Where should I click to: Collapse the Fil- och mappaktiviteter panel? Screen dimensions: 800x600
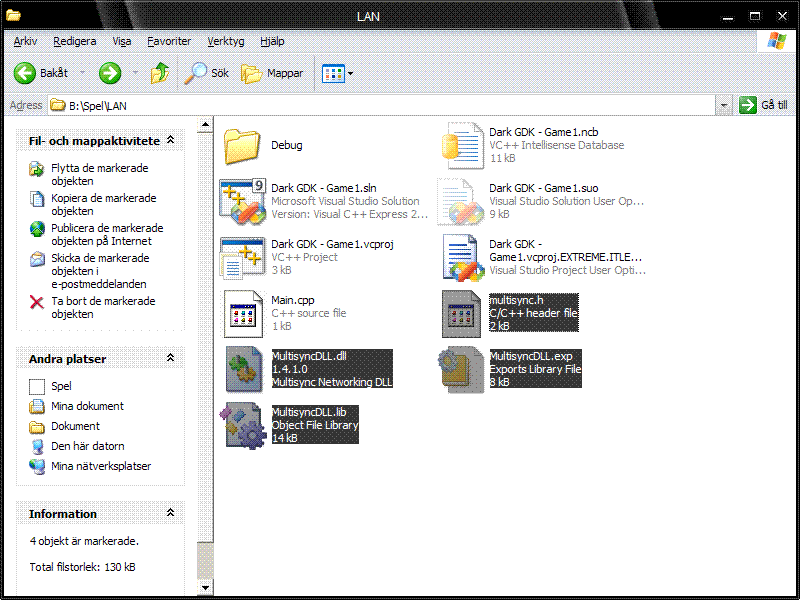point(171,140)
